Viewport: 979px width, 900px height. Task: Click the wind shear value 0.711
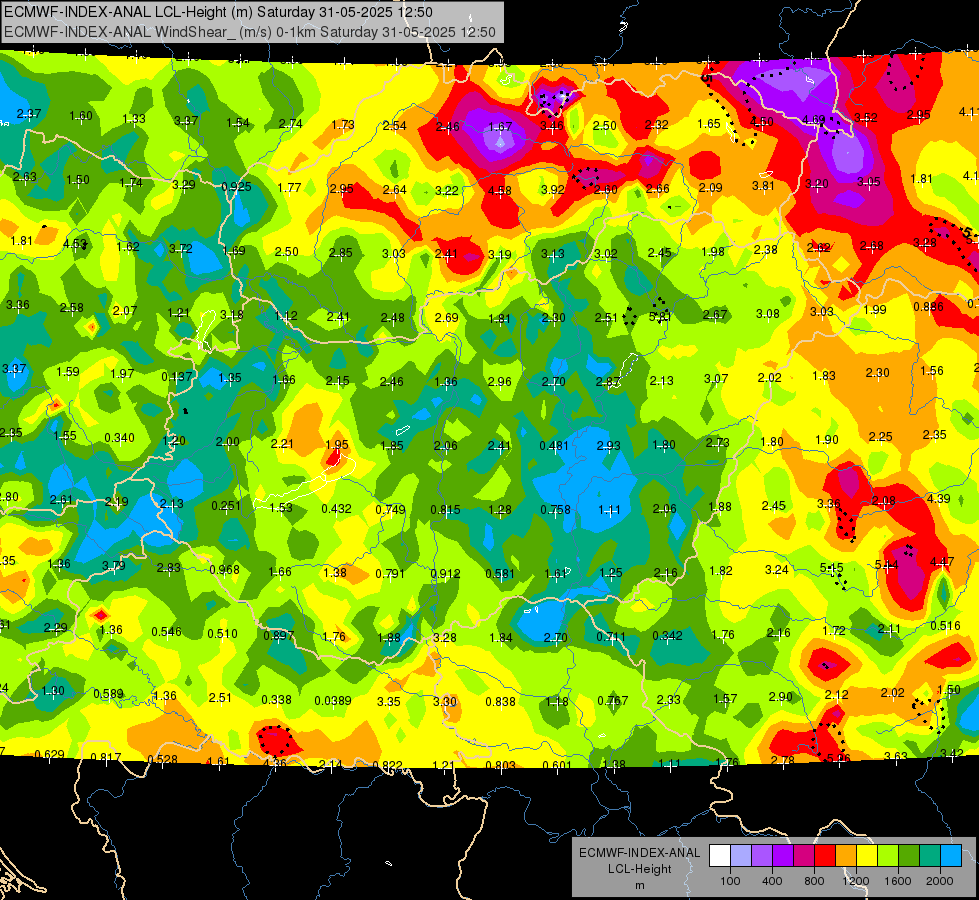612,637
